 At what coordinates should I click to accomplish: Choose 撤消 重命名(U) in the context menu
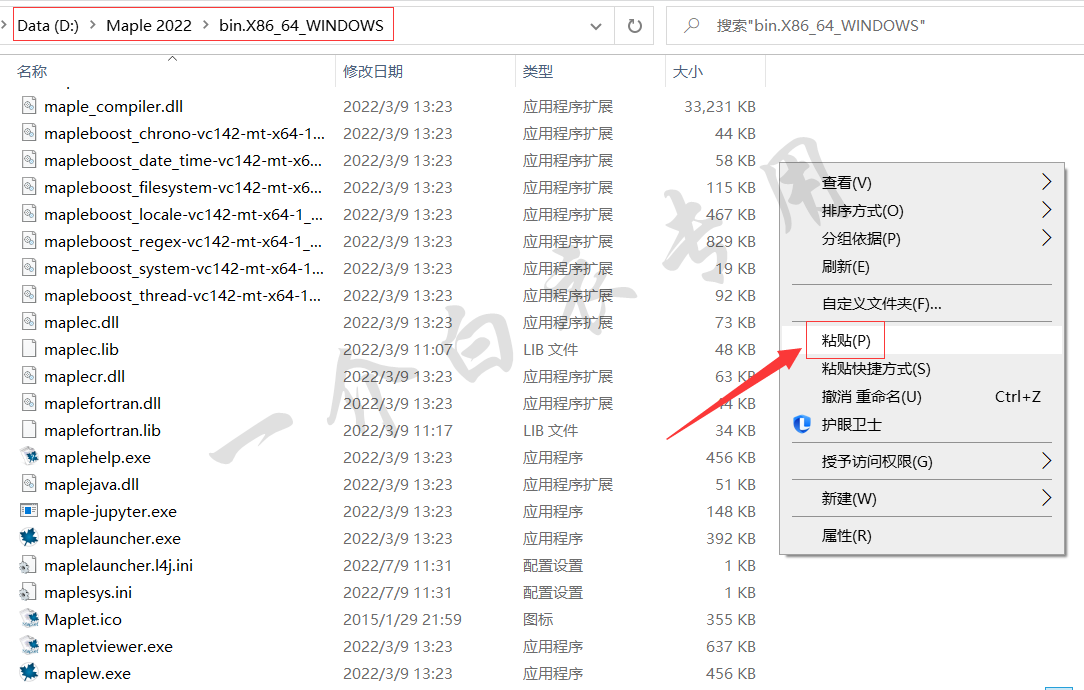872,397
